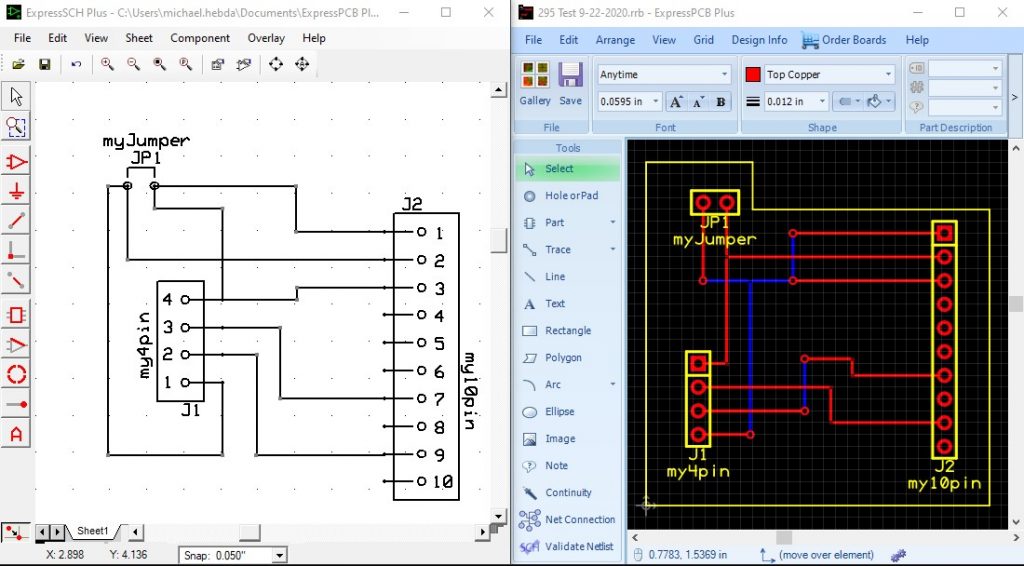
Task: Open the Gallery in ExpressPCB ribbon
Action: tap(535, 83)
